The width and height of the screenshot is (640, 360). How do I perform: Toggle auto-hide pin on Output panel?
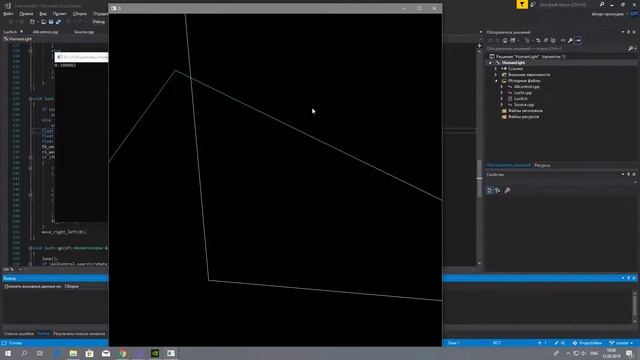tap(629, 278)
